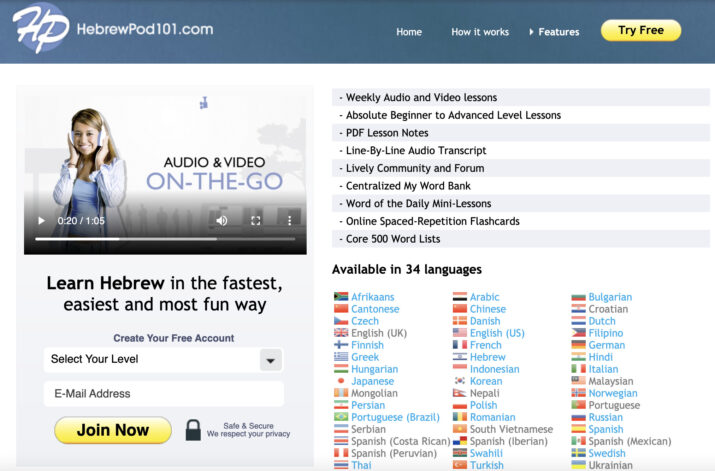Click the Hebrew flag icon
Image resolution: width=715 pixels, height=471 pixels.
(x=460, y=357)
